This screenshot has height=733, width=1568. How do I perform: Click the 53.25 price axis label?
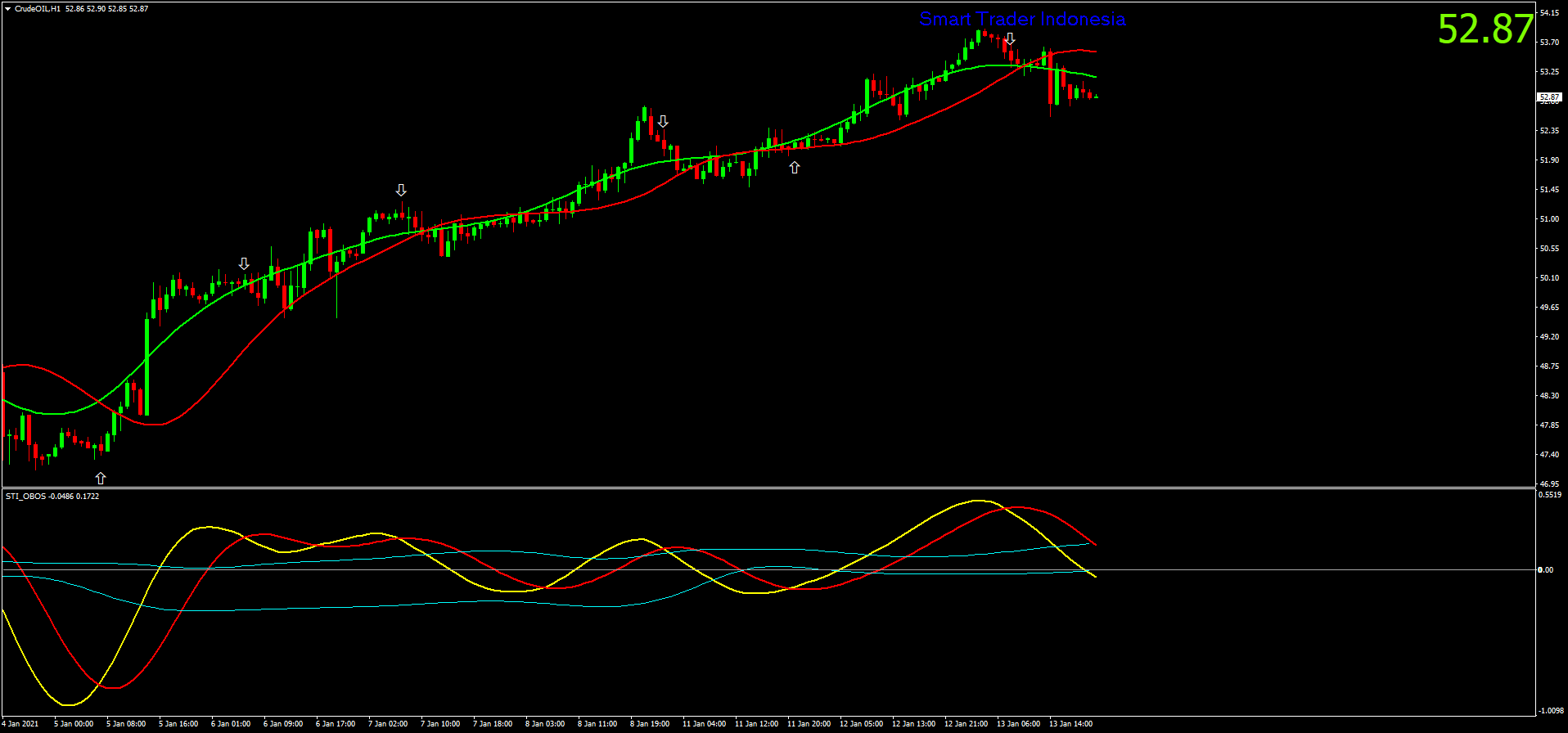coord(1549,72)
